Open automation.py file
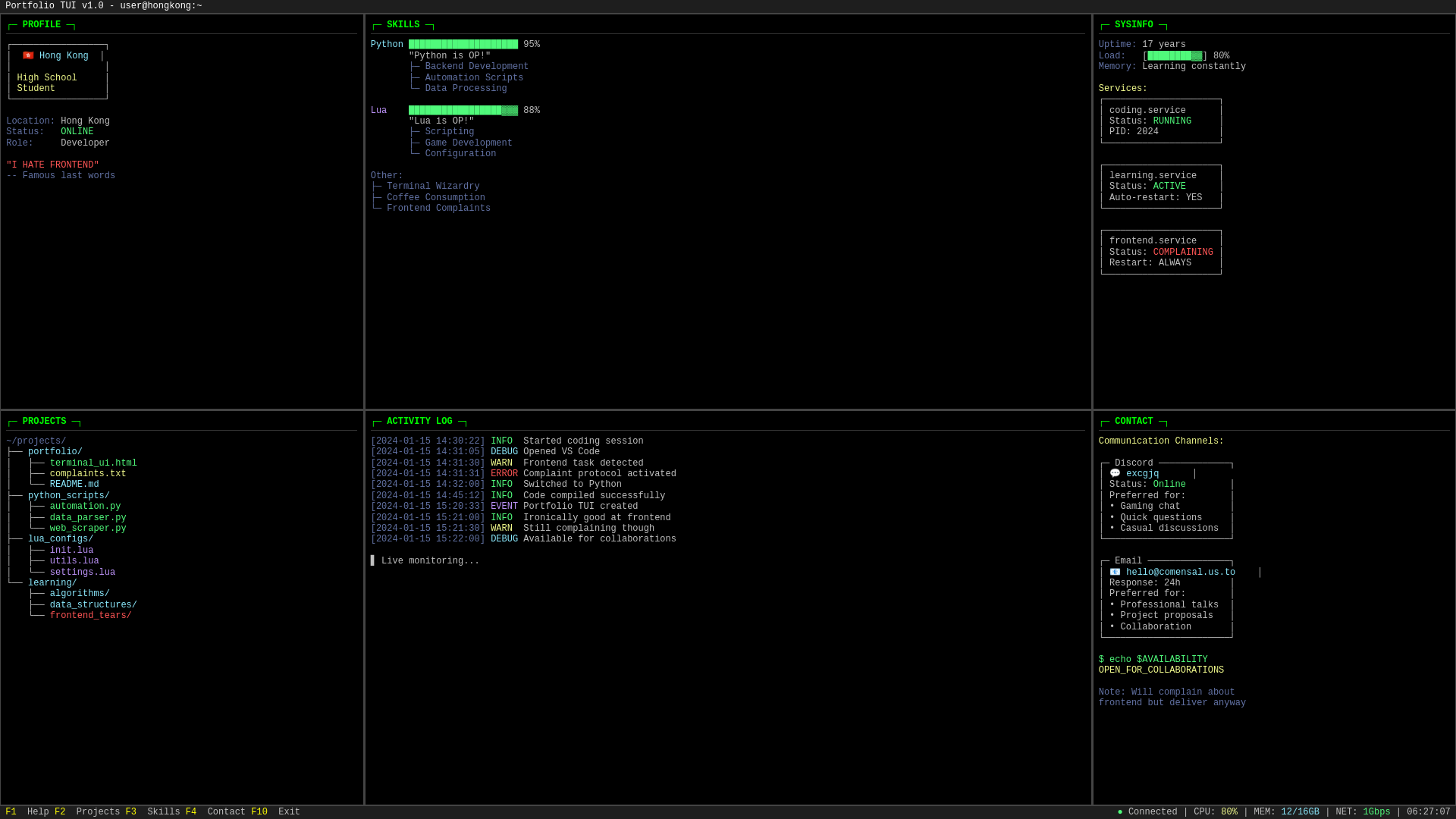The image size is (1456, 819). coord(86,507)
